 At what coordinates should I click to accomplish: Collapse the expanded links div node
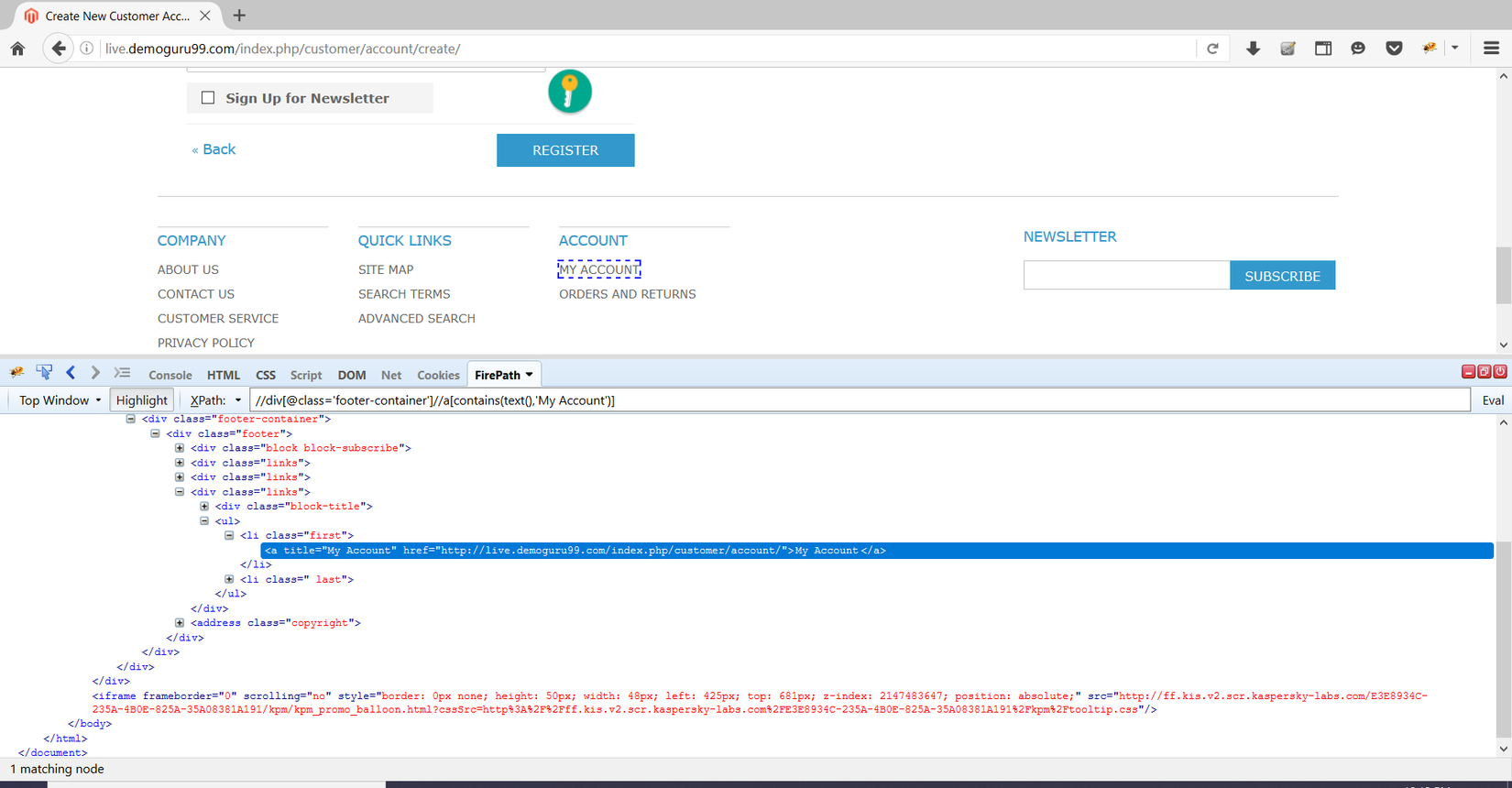(x=180, y=492)
